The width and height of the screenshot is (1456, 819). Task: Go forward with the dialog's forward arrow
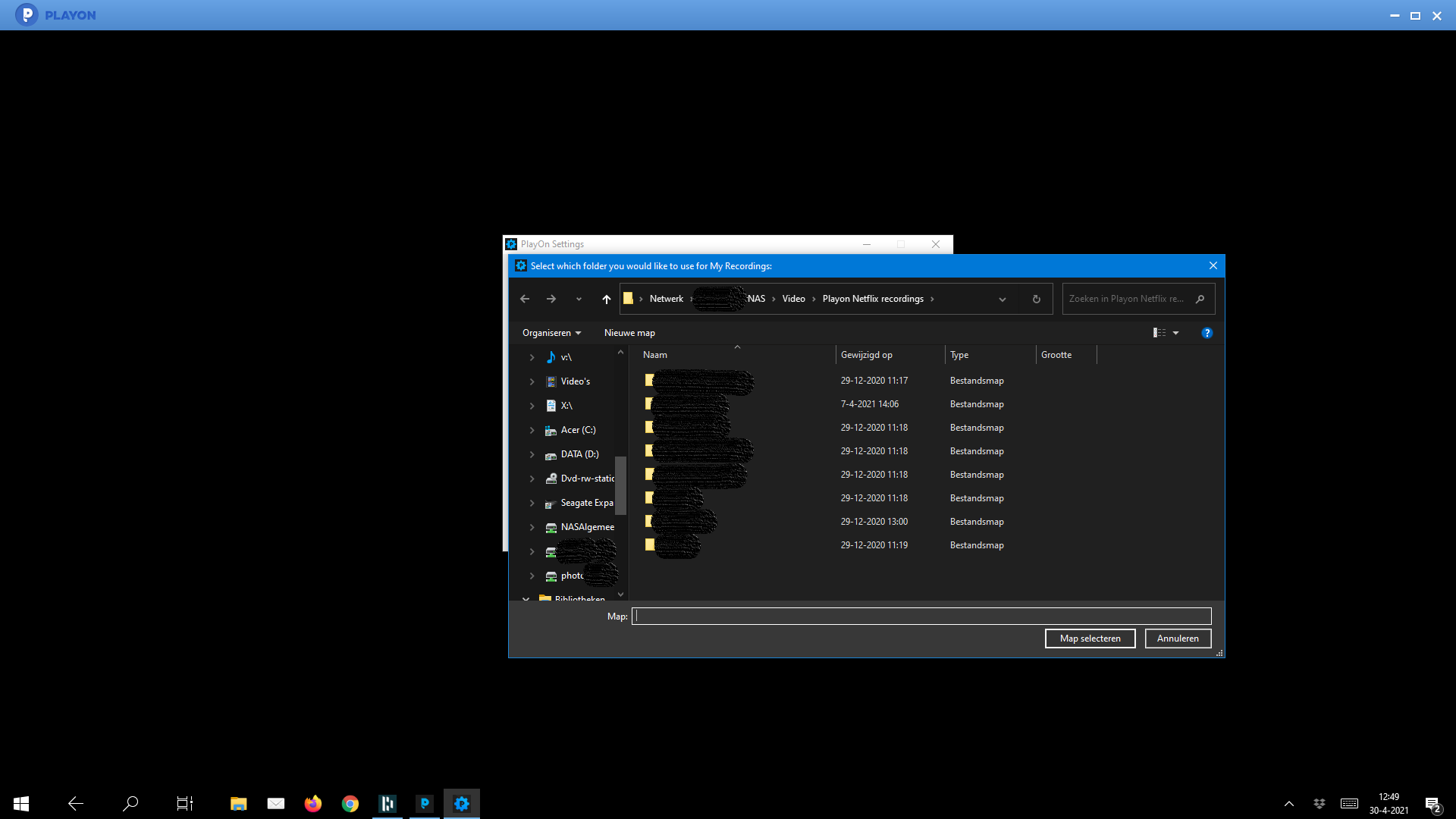tap(551, 300)
